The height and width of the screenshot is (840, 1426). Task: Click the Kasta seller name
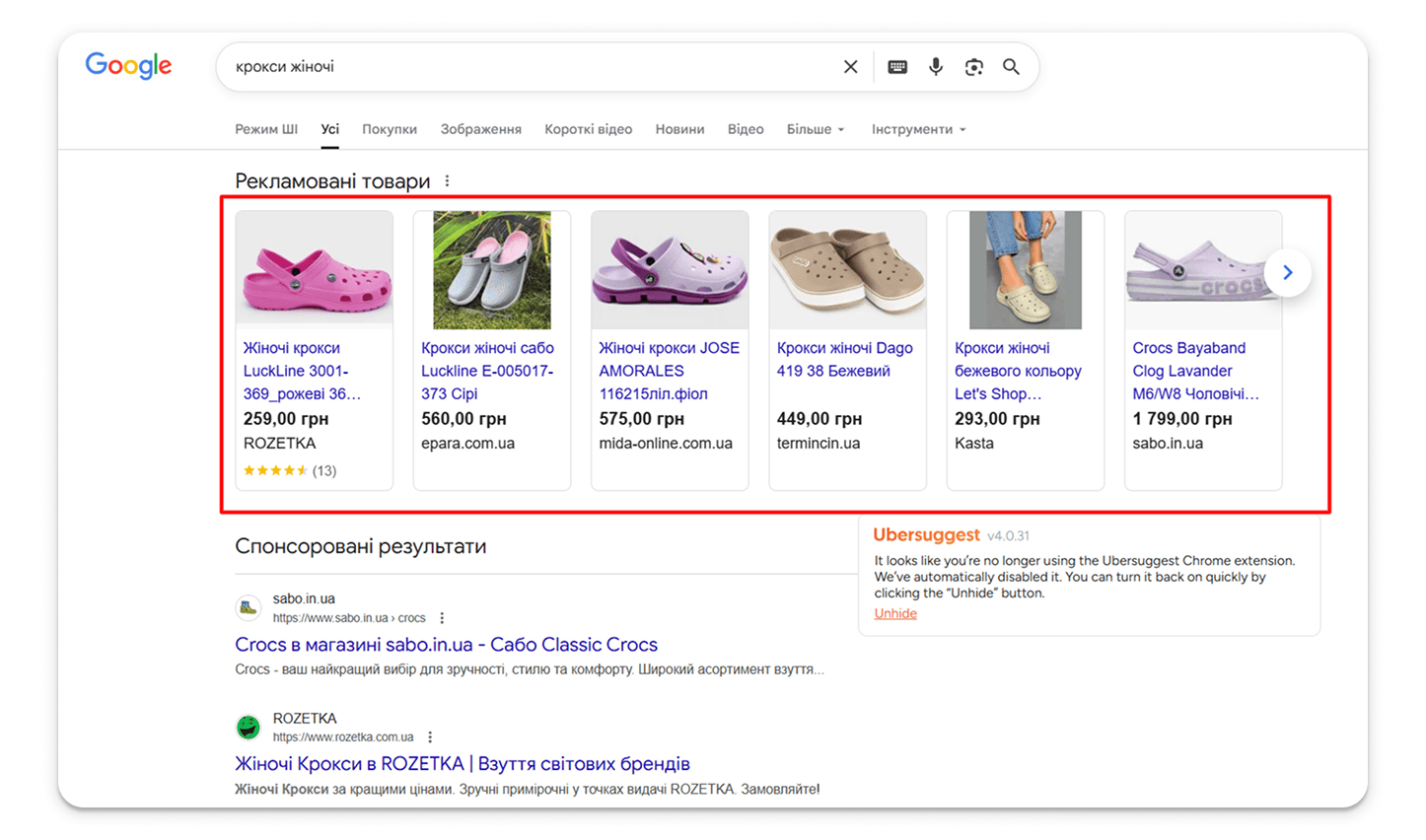pos(974,444)
